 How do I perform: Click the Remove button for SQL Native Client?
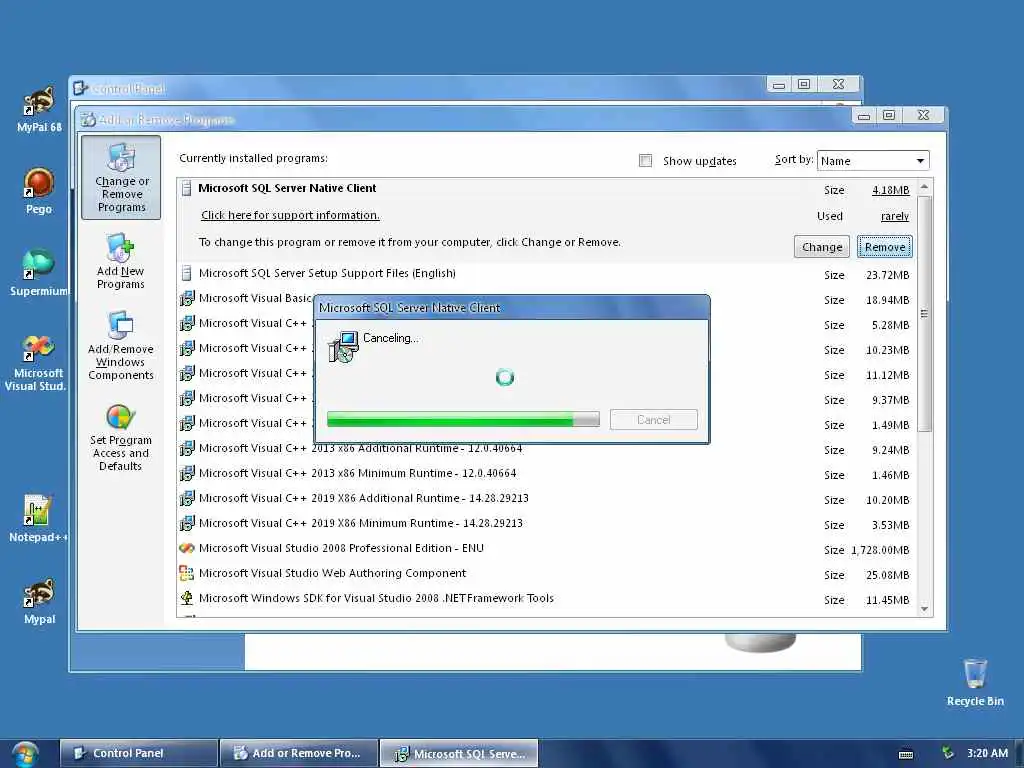tap(885, 247)
